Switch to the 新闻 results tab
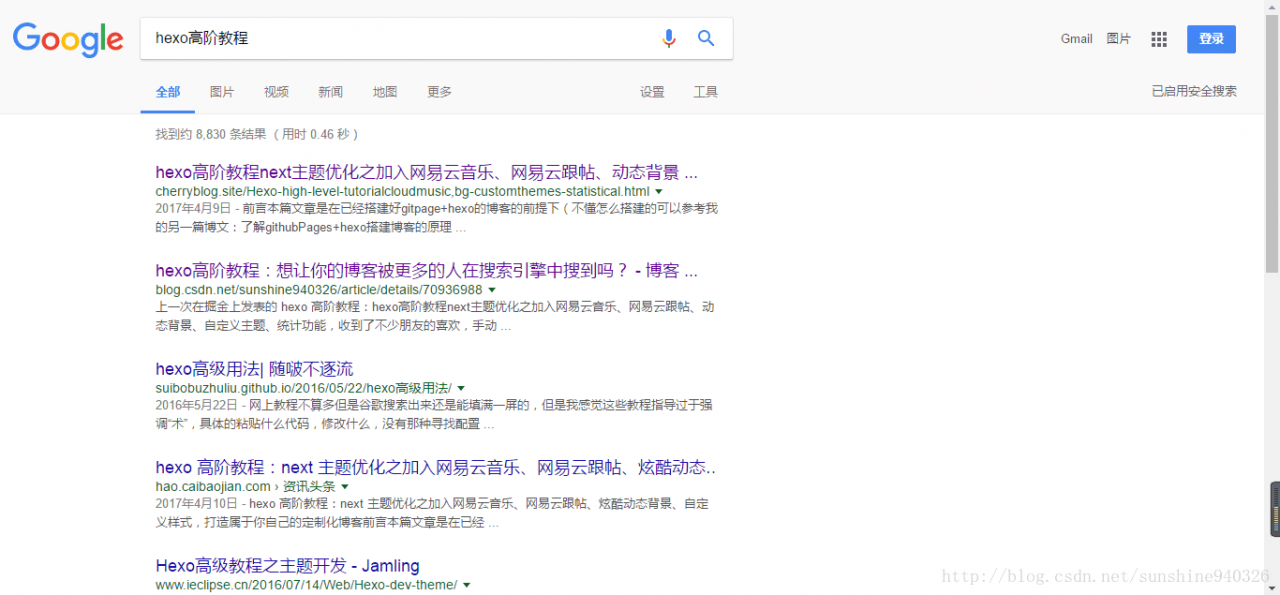 (x=331, y=92)
